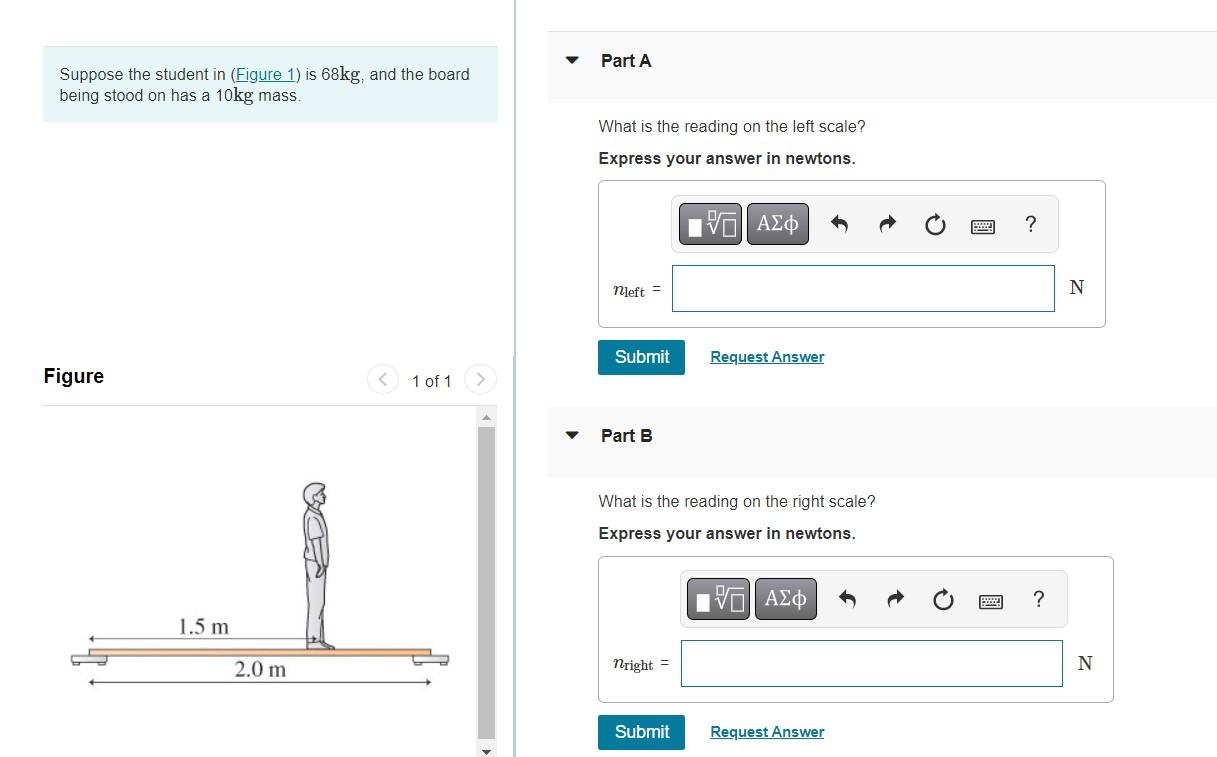
Task: Click the undo arrow in Part A toolbar
Action: [x=839, y=224]
